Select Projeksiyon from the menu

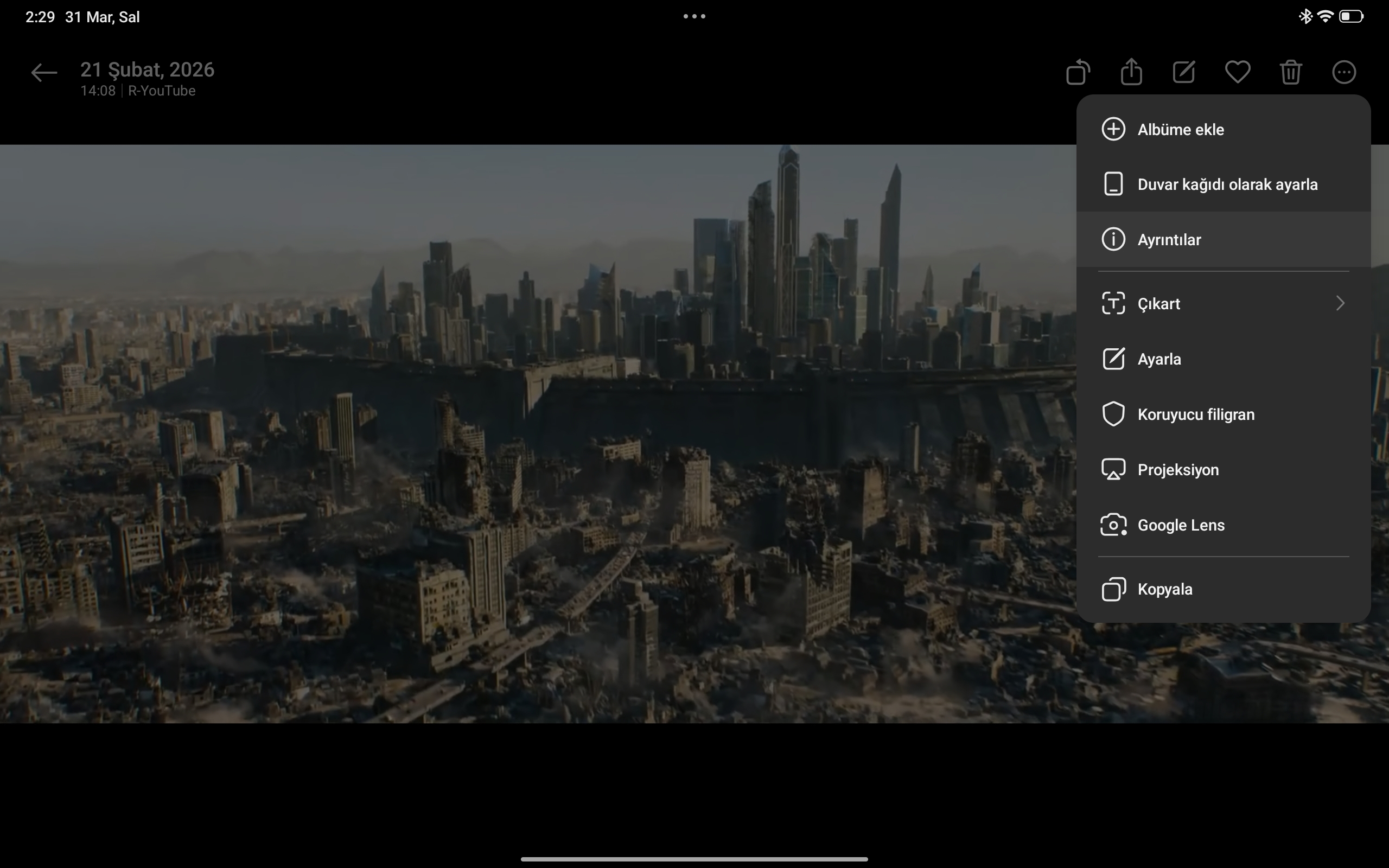[1178, 470]
